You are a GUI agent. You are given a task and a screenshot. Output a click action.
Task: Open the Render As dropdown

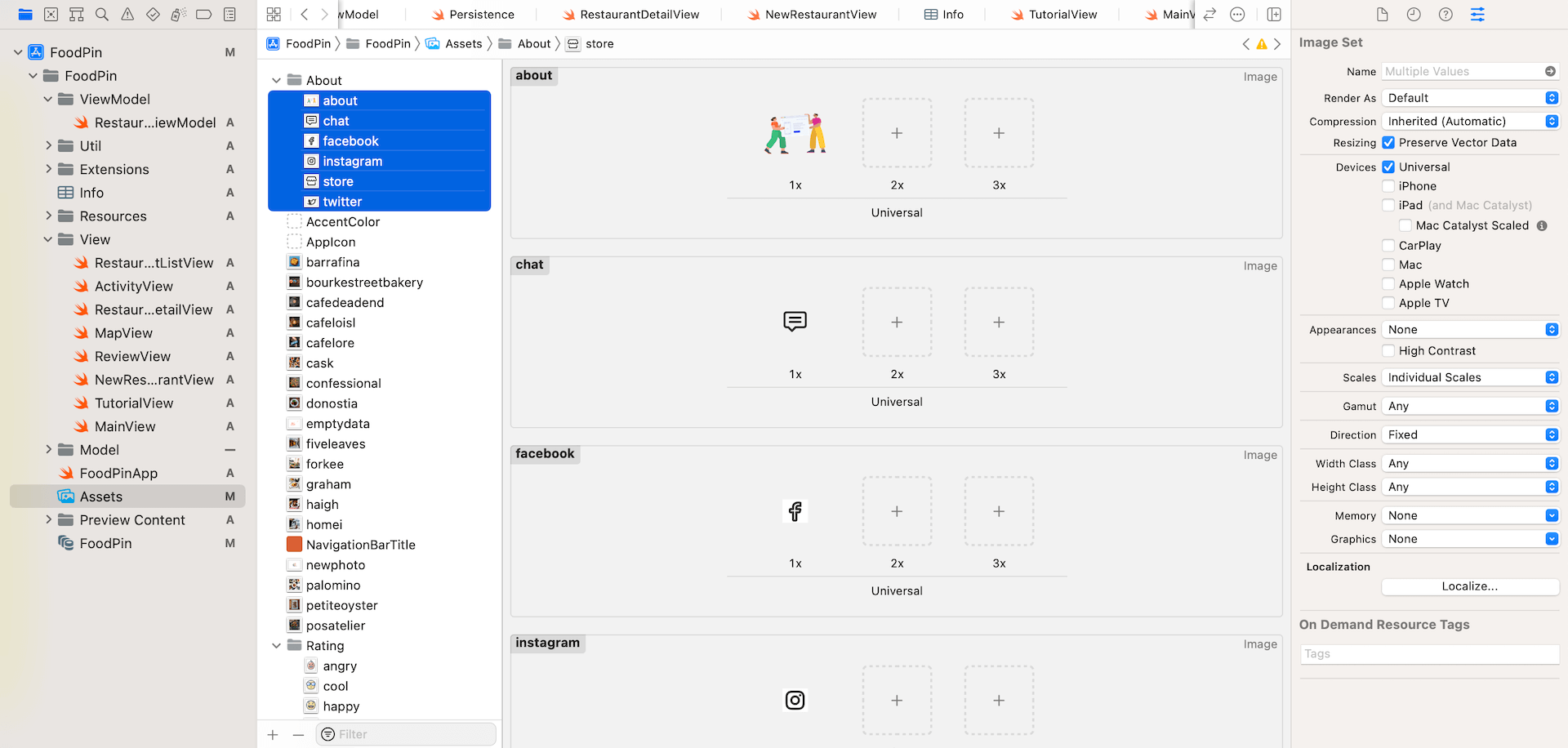(x=1469, y=97)
